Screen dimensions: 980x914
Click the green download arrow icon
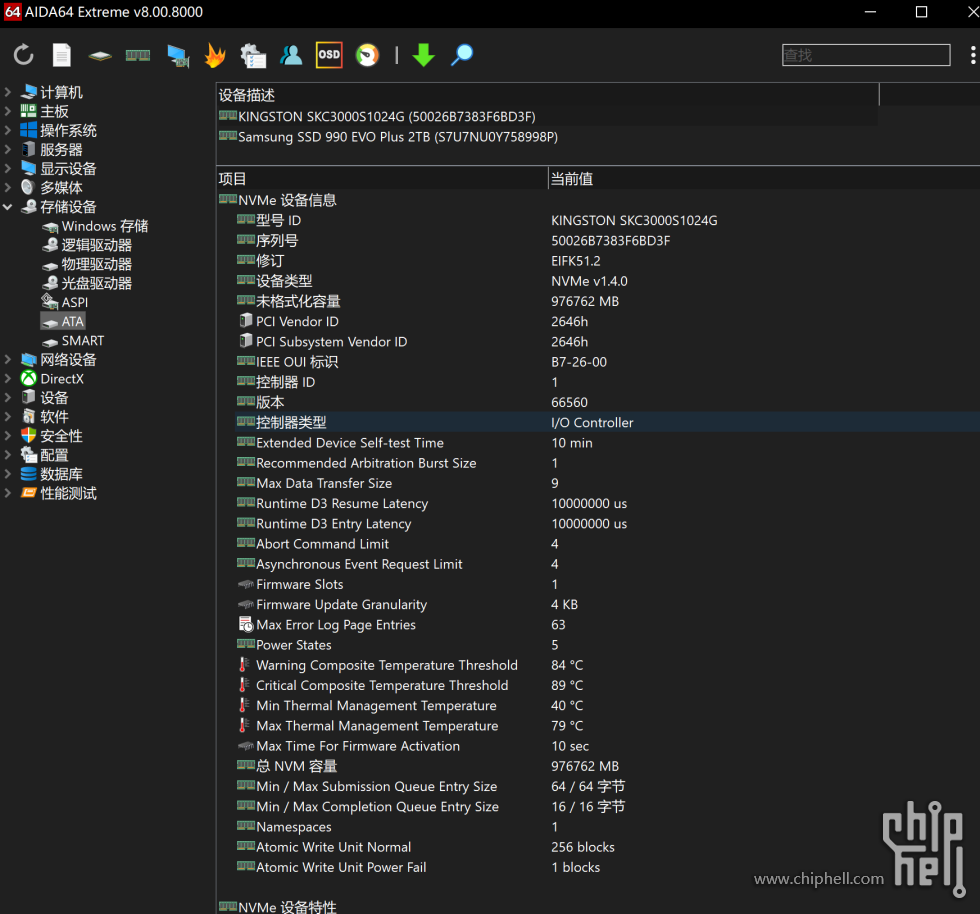(x=424, y=55)
